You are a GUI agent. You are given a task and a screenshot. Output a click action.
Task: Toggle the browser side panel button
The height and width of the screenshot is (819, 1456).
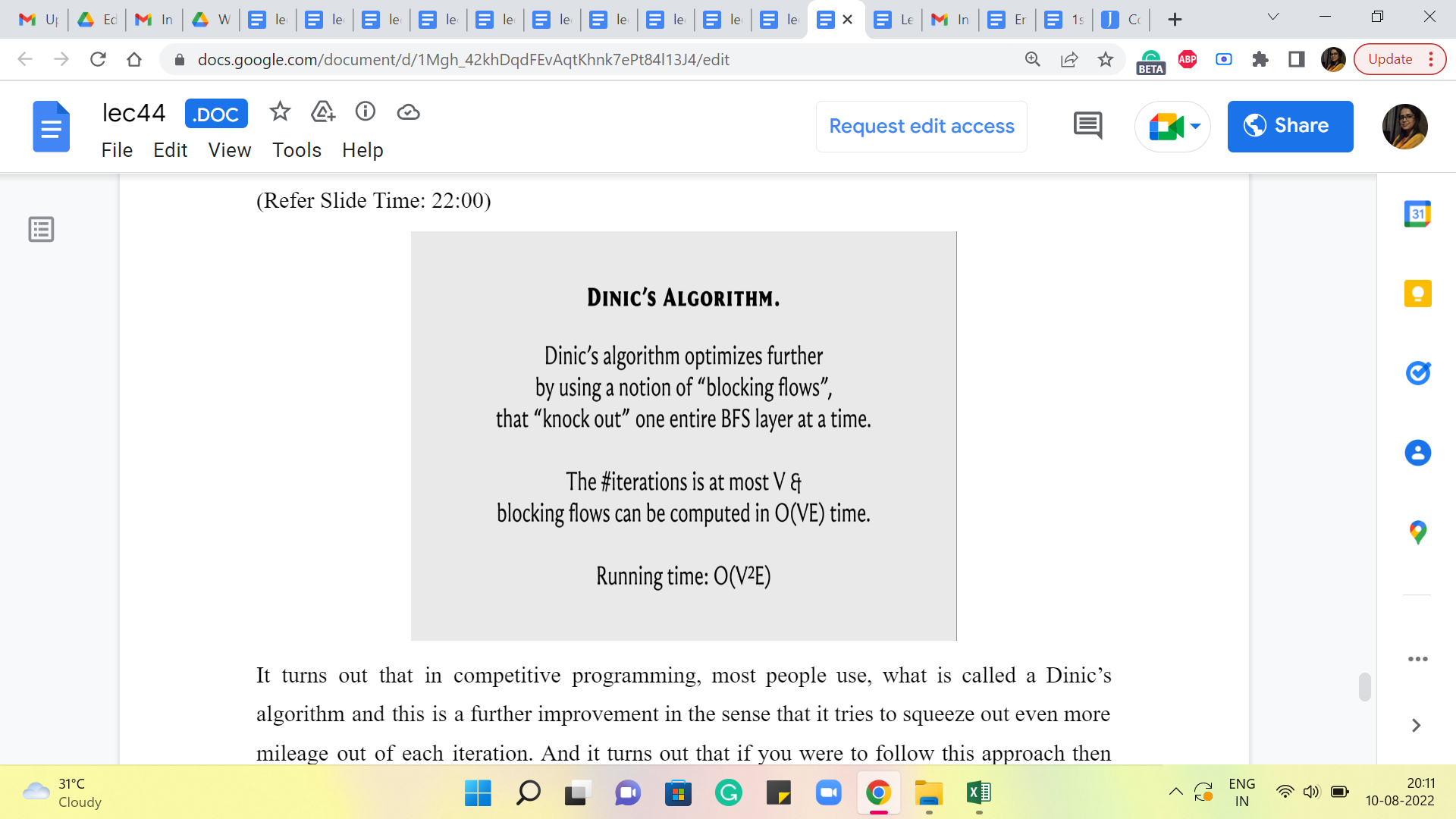[1296, 59]
